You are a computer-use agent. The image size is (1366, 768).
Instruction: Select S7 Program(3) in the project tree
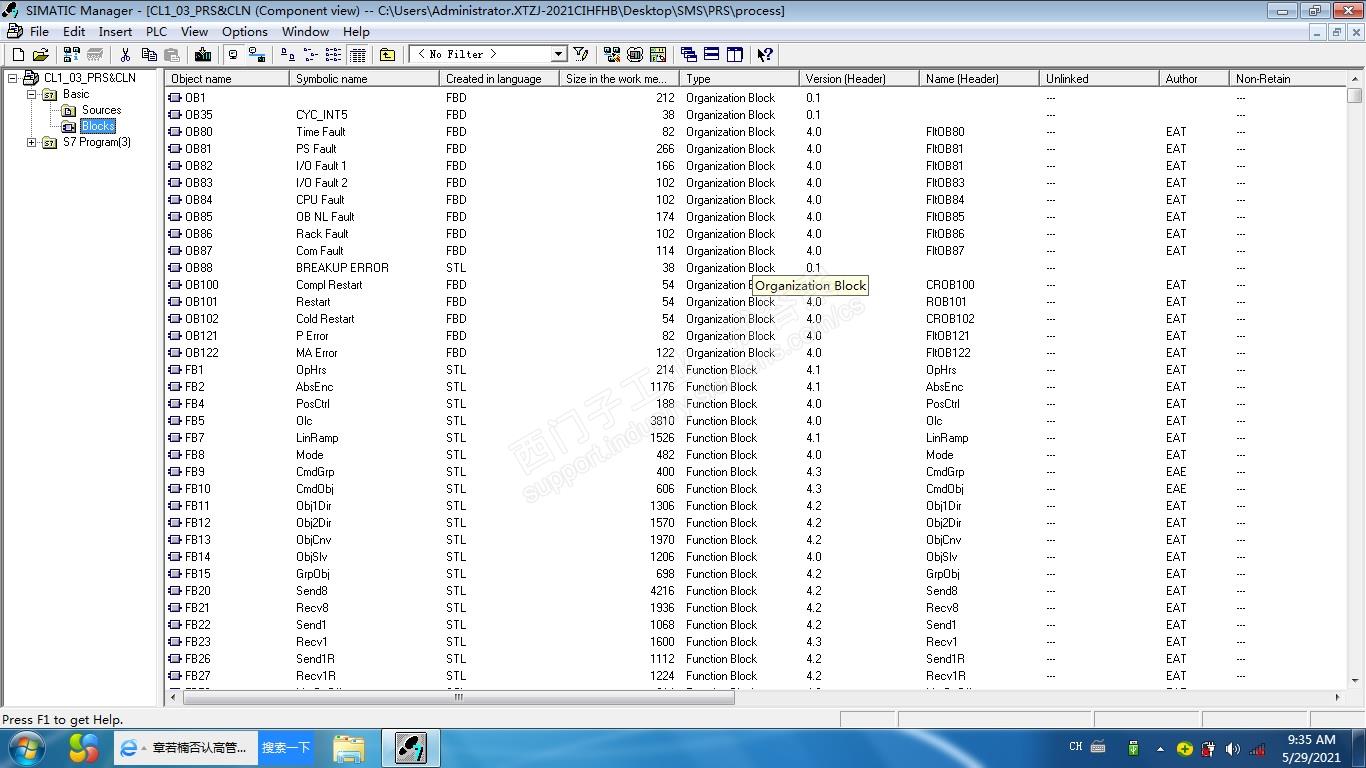pyautogui.click(x=97, y=142)
